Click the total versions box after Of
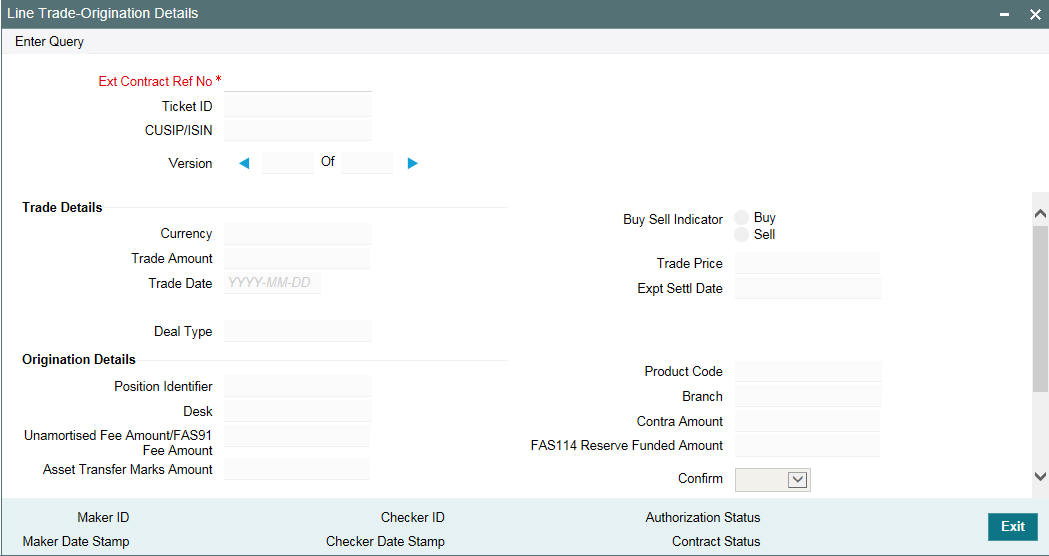Screen dimensions: 1049x556 [367, 163]
